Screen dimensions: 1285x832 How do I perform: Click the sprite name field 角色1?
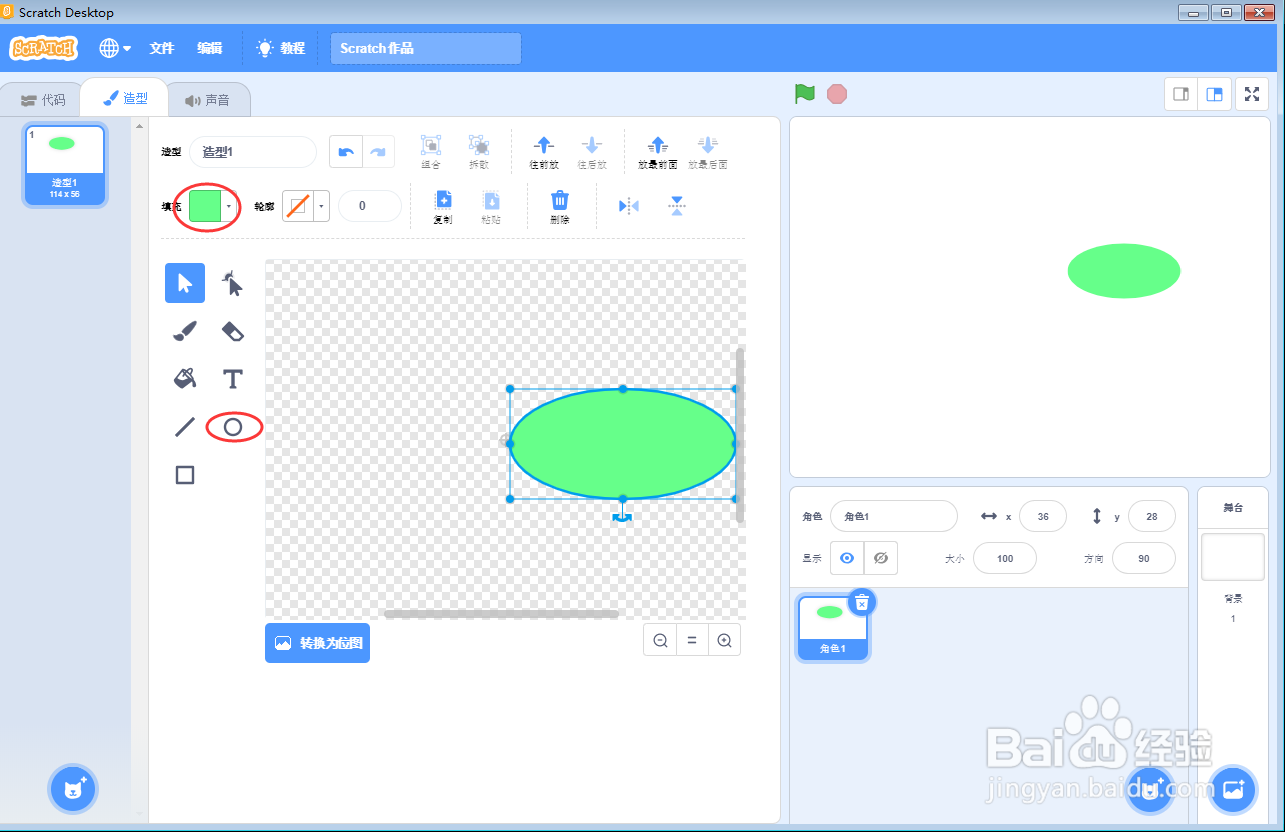(894, 516)
